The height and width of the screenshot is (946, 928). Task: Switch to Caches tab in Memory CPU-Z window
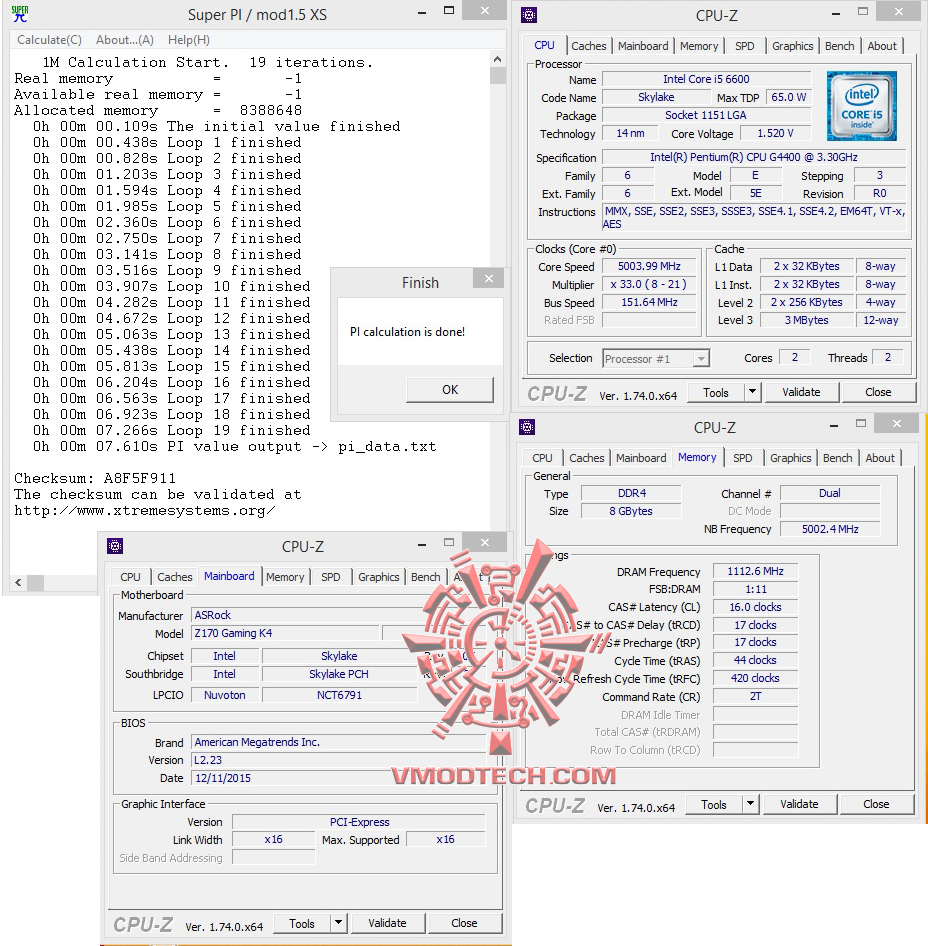586,458
